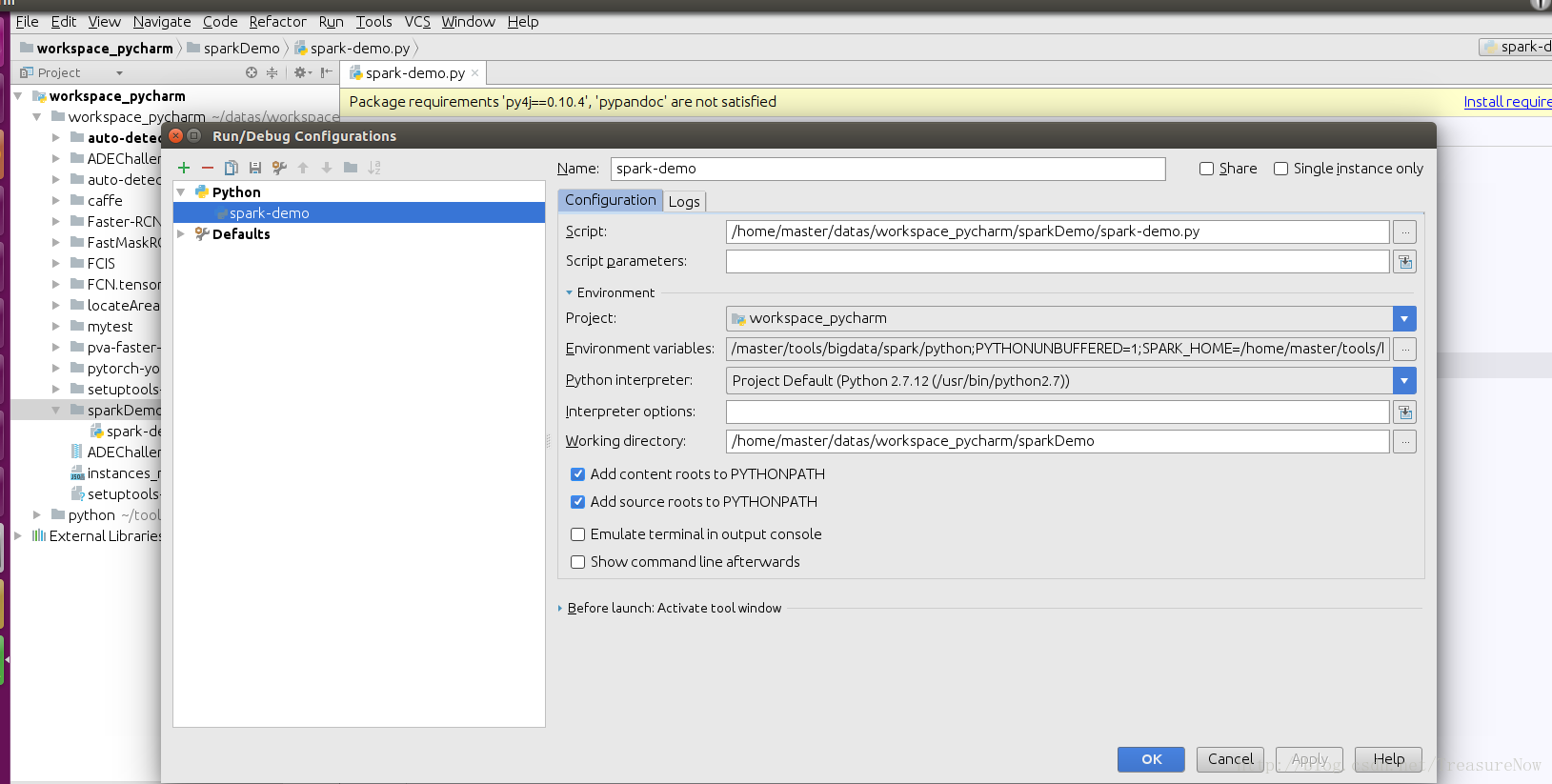Click the Apply button

1309,759
